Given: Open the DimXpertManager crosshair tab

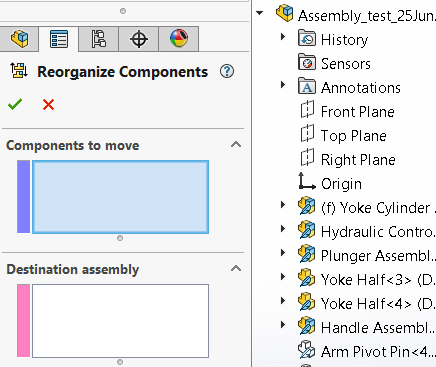Looking at the screenshot, I should pyautogui.click(x=139, y=39).
